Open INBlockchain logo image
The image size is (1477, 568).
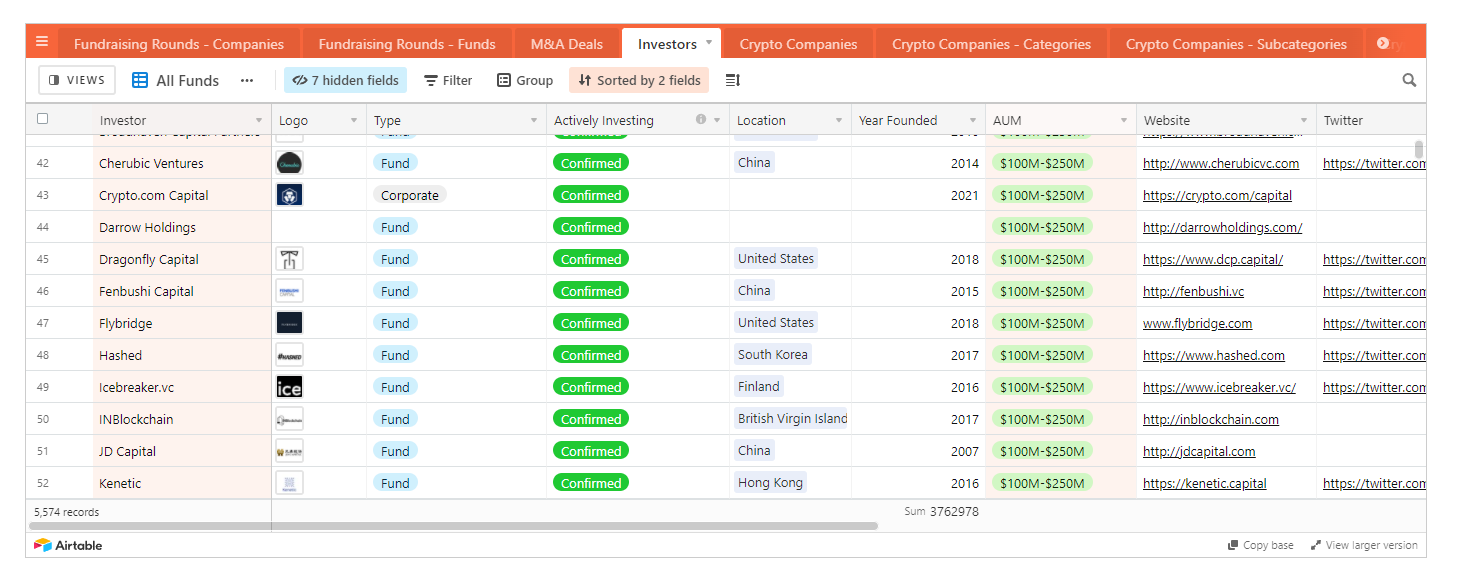click(x=289, y=419)
